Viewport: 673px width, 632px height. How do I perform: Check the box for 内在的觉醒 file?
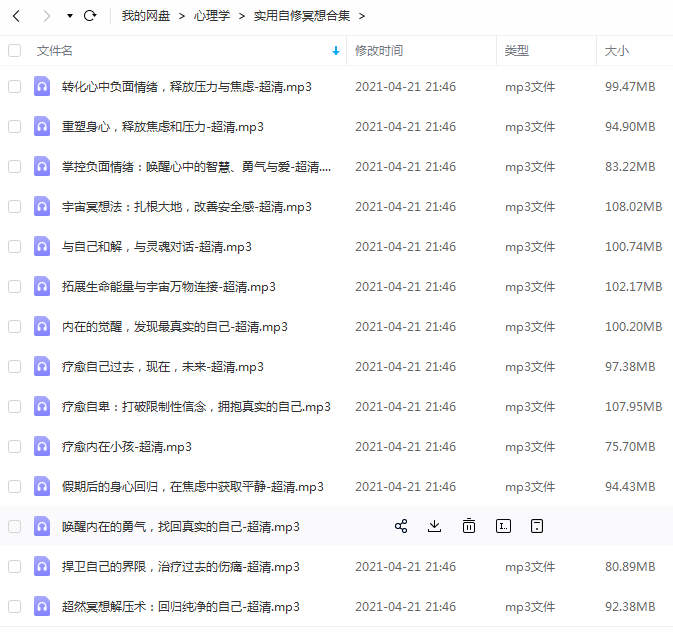[15, 327]
